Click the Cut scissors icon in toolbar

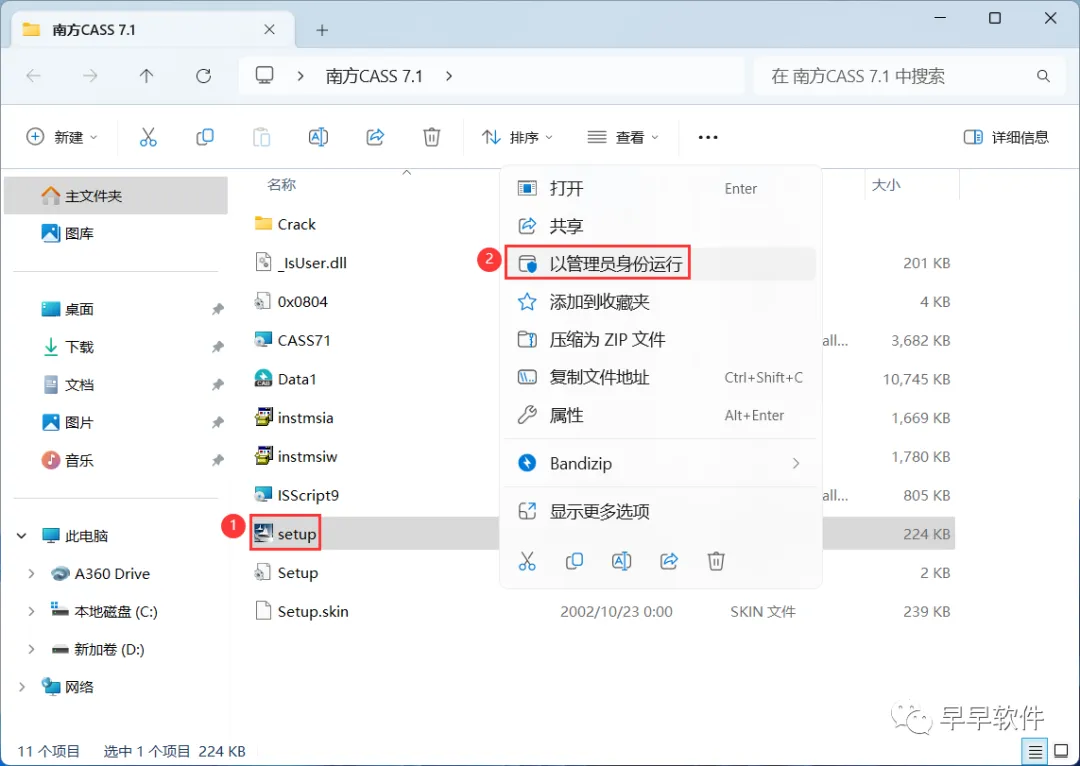click(148, 137)
